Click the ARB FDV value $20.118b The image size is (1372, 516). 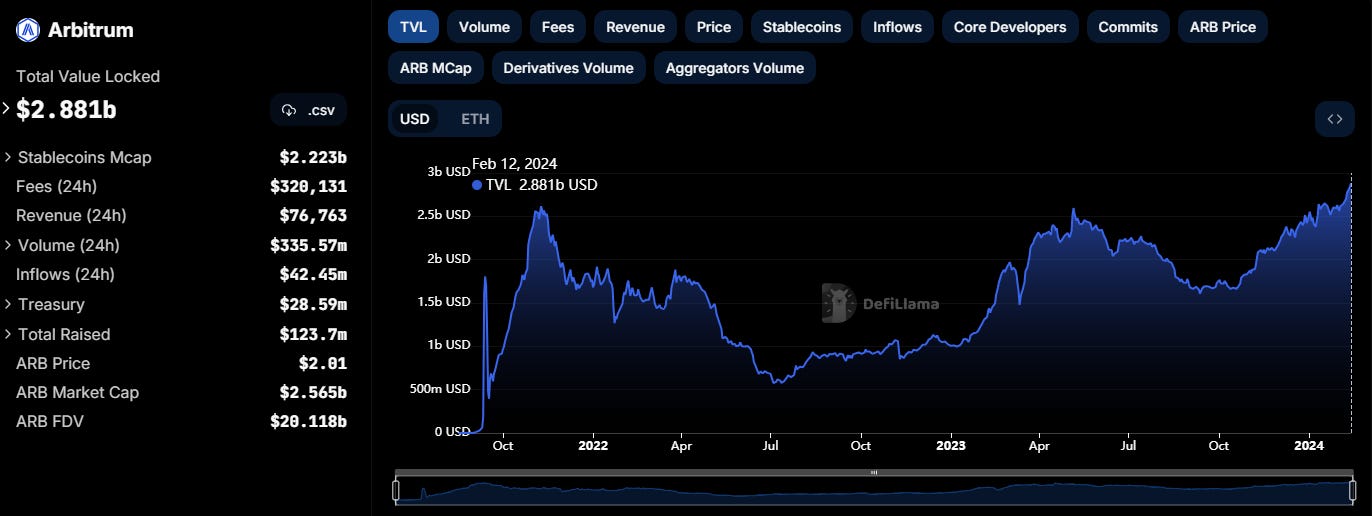(308, 422)
